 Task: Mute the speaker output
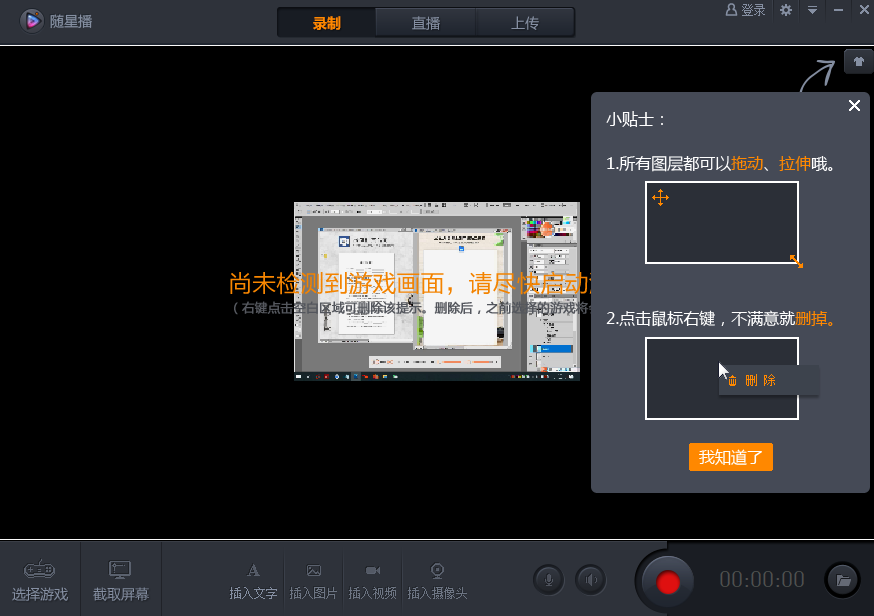(590, 579)
